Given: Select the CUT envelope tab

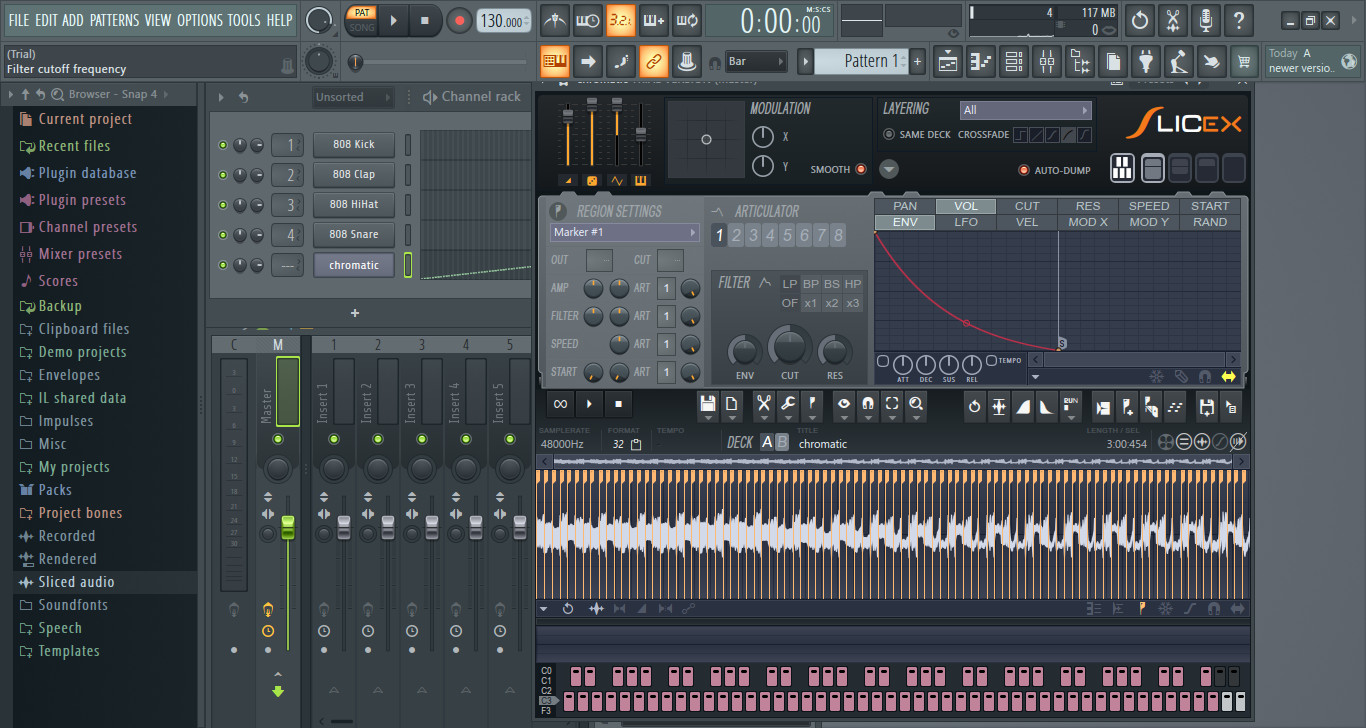Looking at the screenshot, I should 1027,206.
